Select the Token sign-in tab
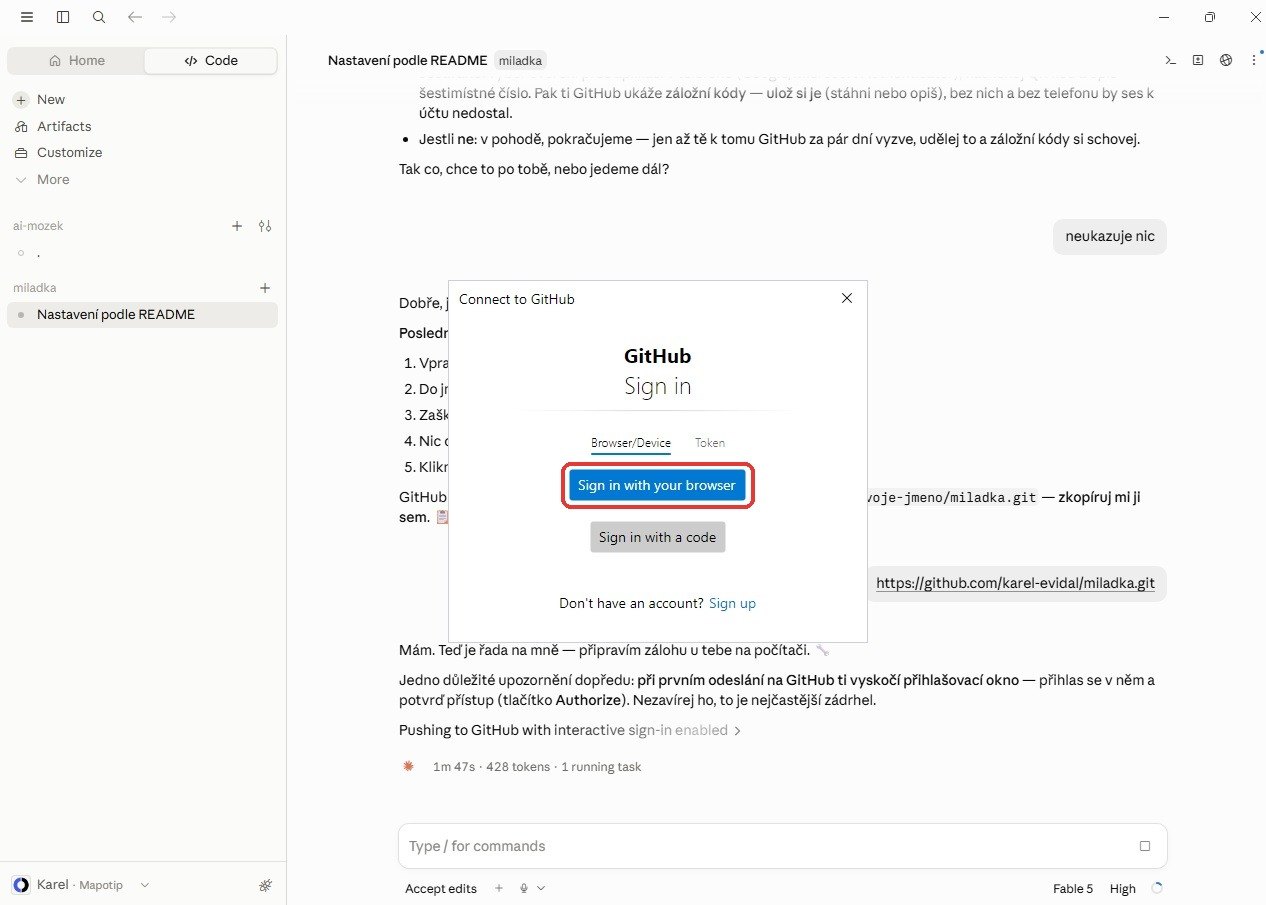 (x=710, y=442)
